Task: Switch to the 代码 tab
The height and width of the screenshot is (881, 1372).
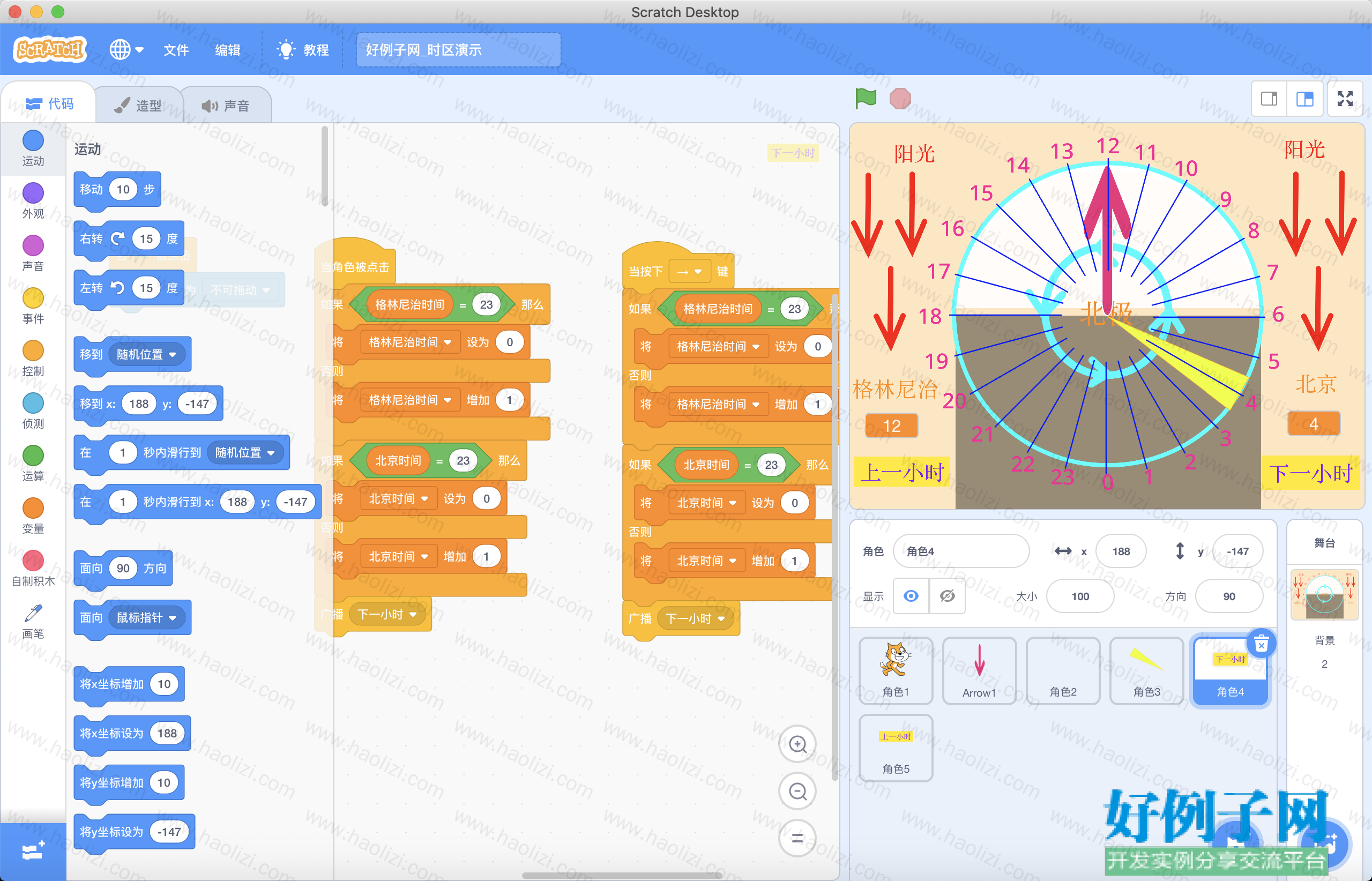Action: 50,103
